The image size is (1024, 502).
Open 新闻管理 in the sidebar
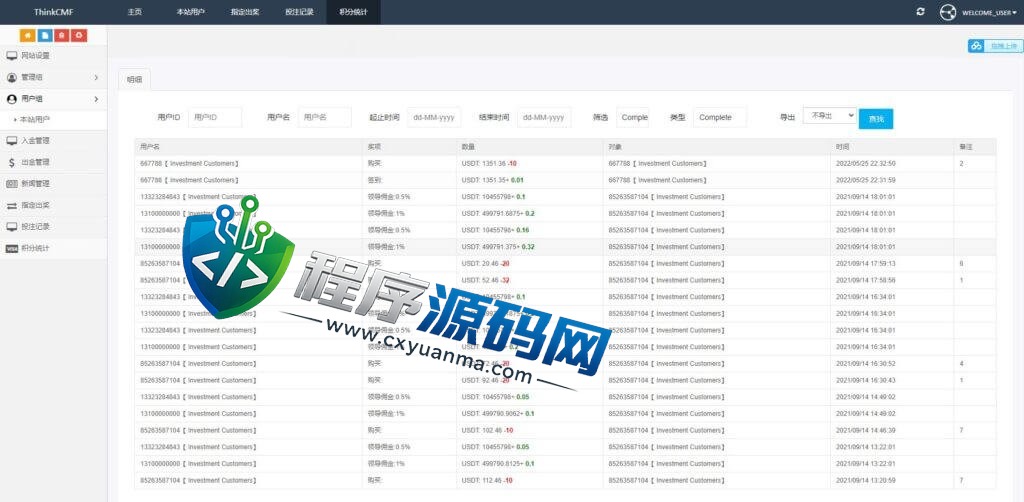[x=54, y=183]
